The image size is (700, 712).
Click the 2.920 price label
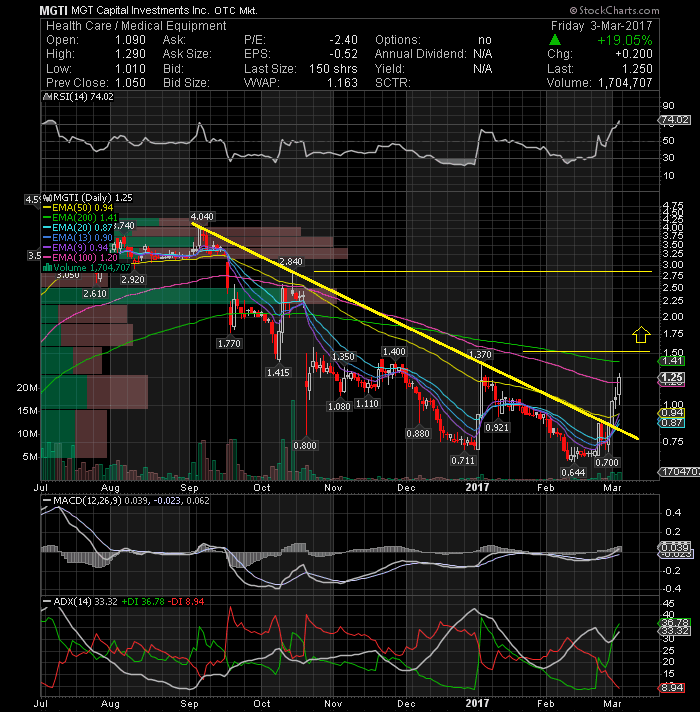(x=133, y=280)
